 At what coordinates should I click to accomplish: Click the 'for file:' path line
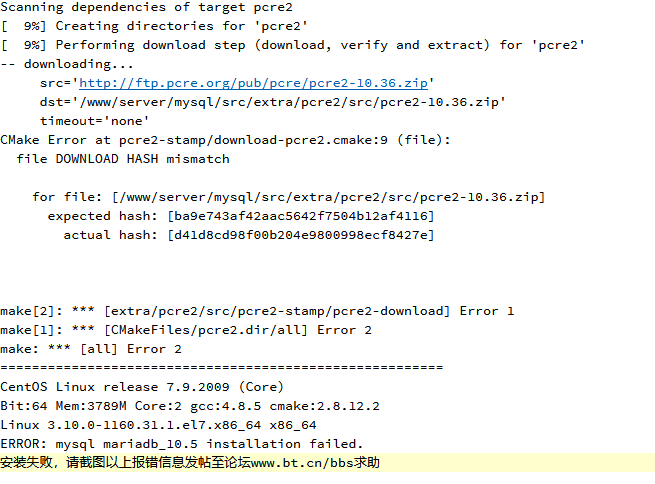pyautogui.click(x=289, y=197)
